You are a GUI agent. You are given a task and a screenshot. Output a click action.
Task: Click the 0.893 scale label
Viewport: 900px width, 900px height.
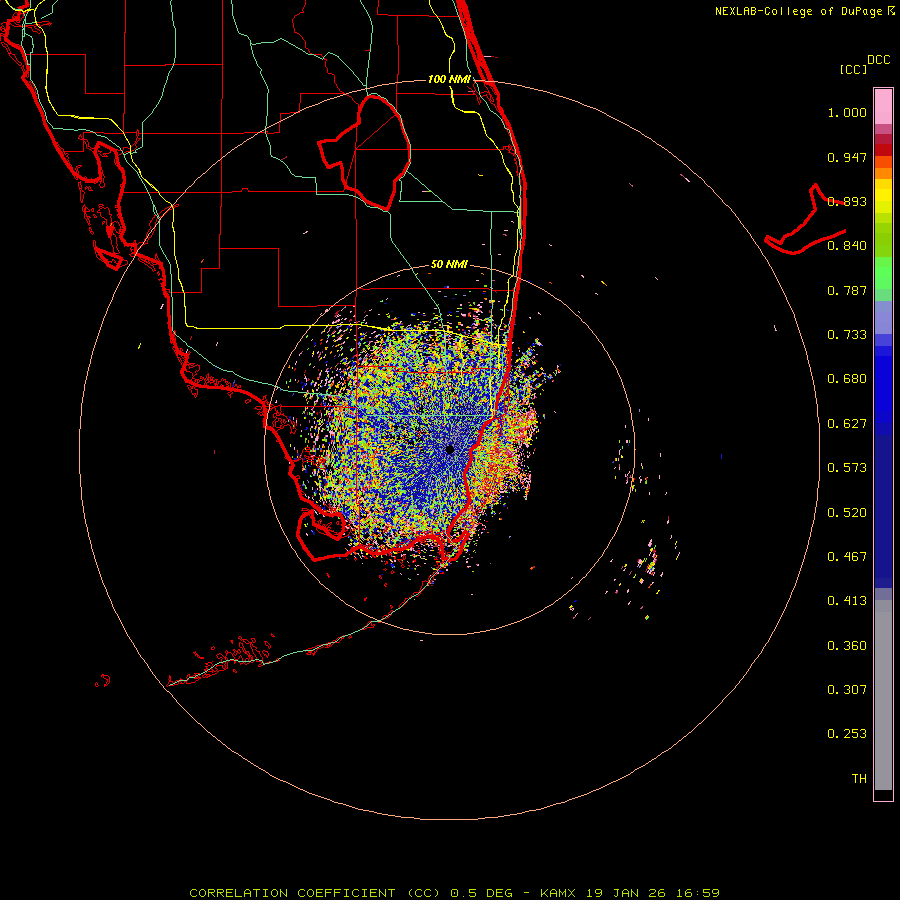click(847, 201)
